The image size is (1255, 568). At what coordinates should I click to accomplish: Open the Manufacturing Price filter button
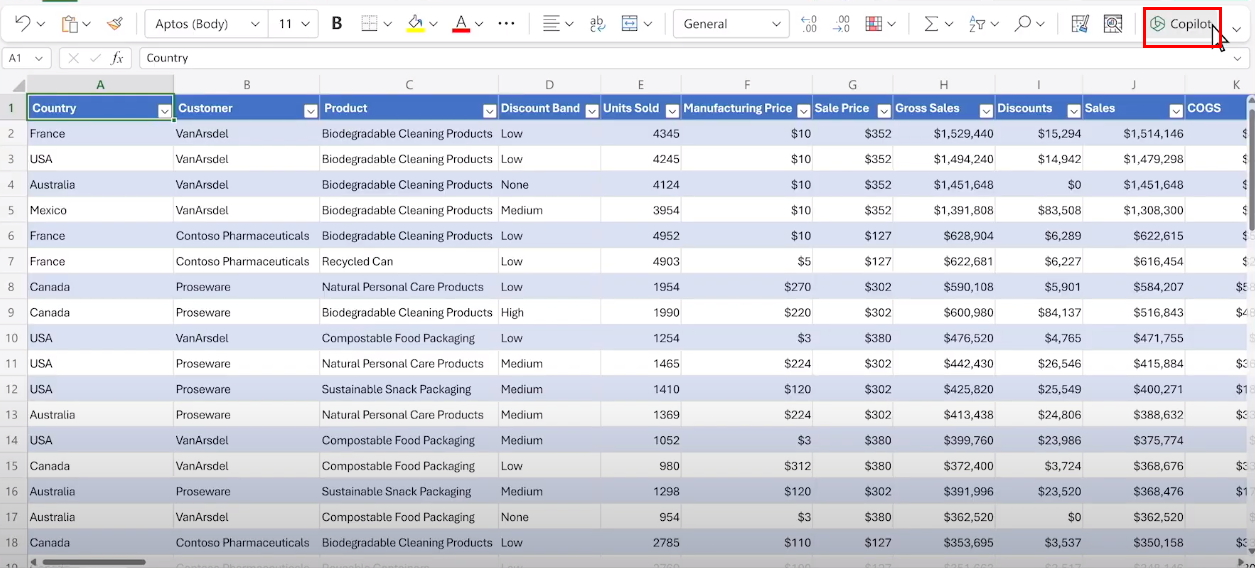pos(804,111)
